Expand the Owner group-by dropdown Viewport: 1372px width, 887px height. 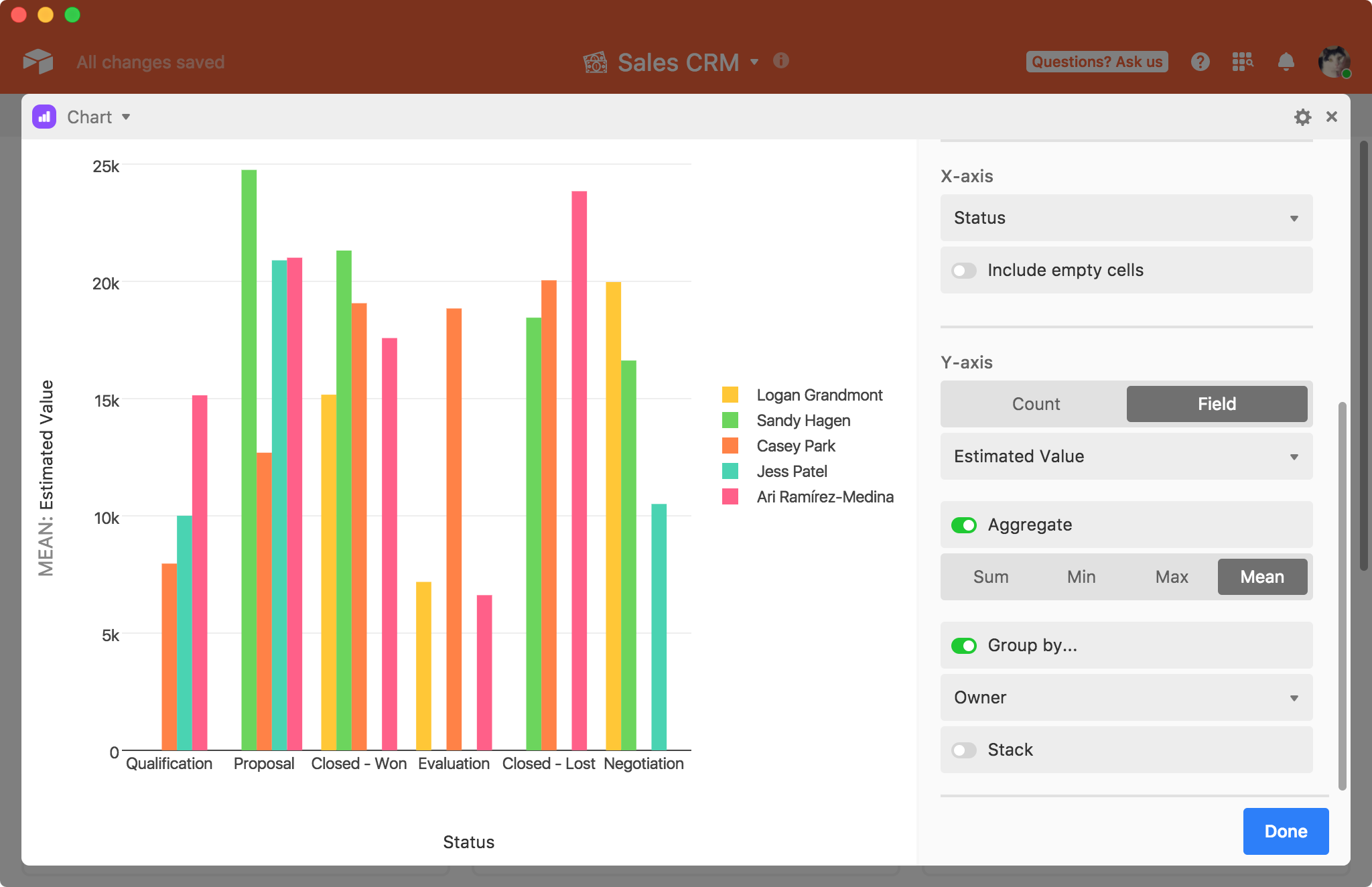pos(1126,697)
